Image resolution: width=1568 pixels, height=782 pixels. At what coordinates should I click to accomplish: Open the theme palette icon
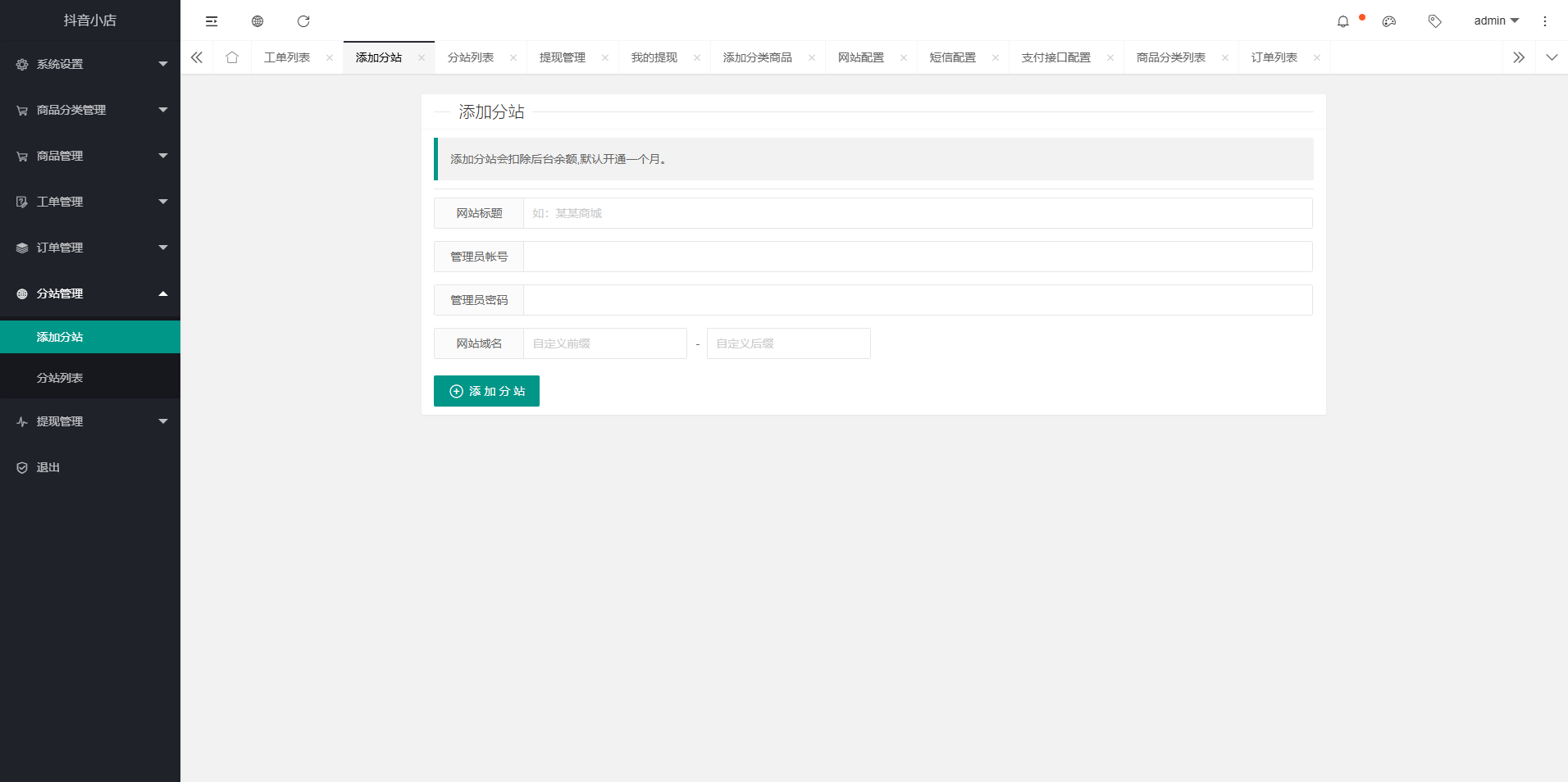coord(1389,20)
